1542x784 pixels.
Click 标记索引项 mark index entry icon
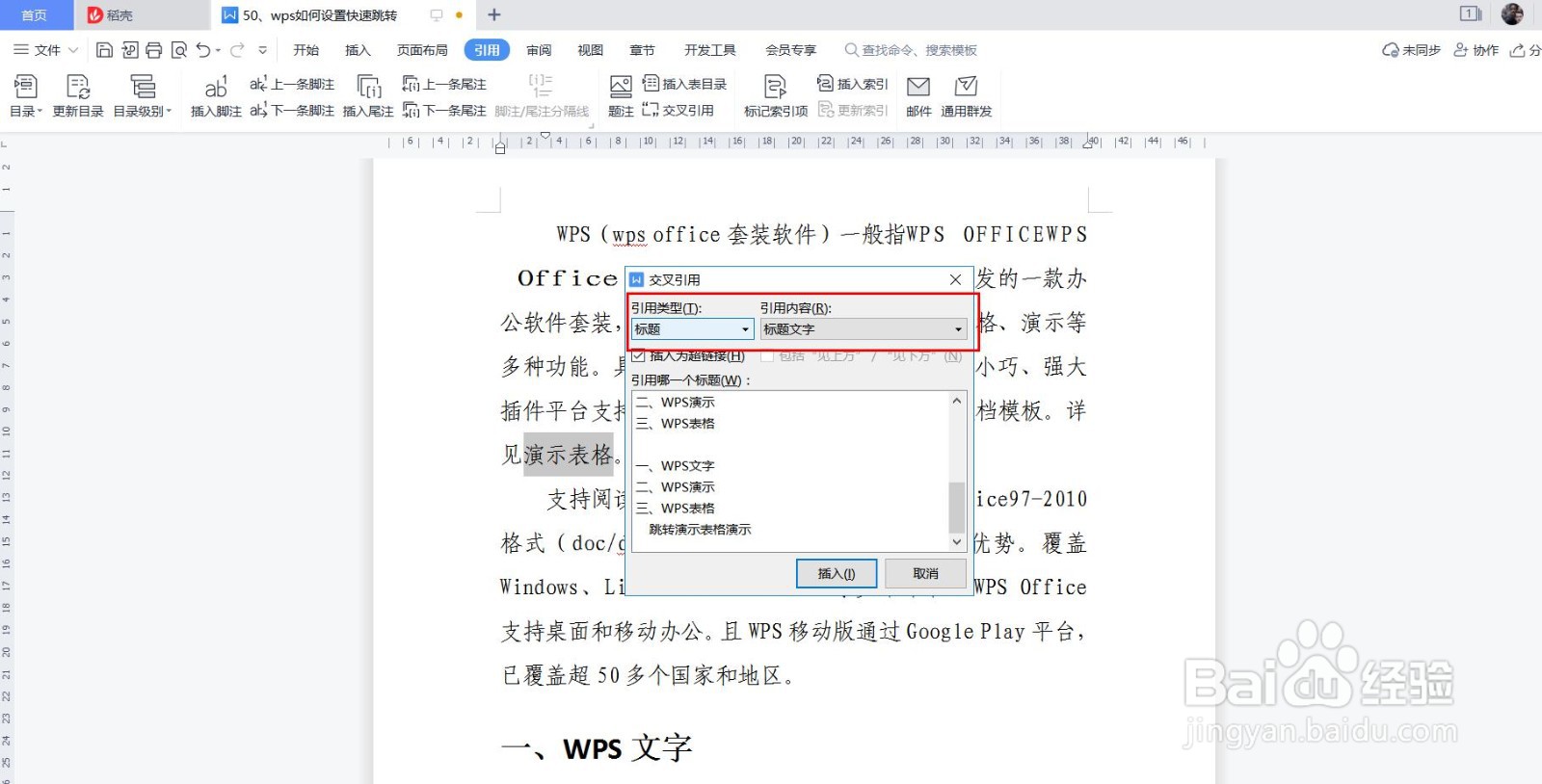(776, 96)
